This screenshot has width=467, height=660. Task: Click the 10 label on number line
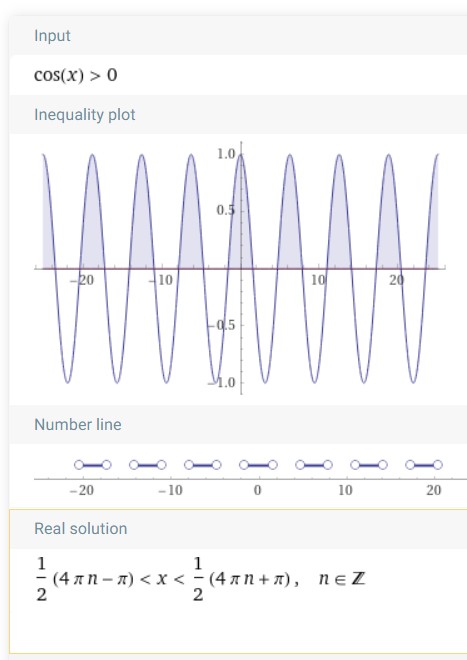pyautogui.click(x=345, y=490)
